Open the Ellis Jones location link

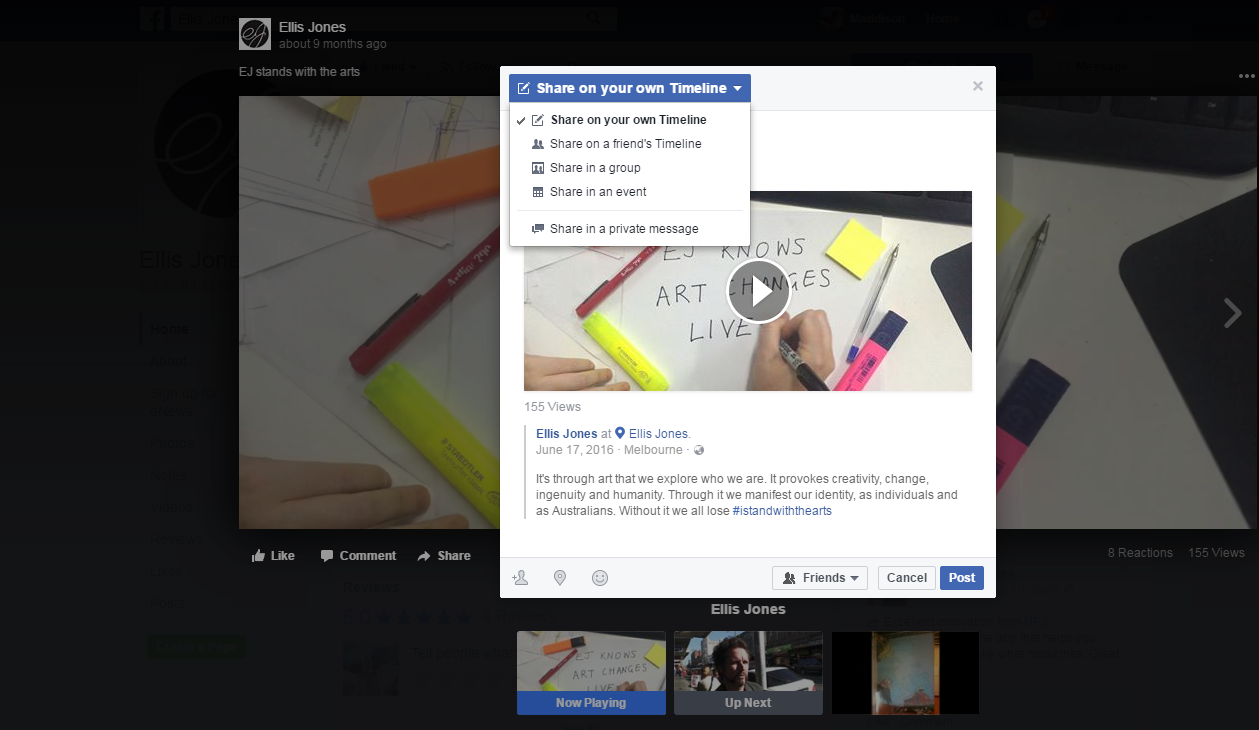click(x=658, y=434)
